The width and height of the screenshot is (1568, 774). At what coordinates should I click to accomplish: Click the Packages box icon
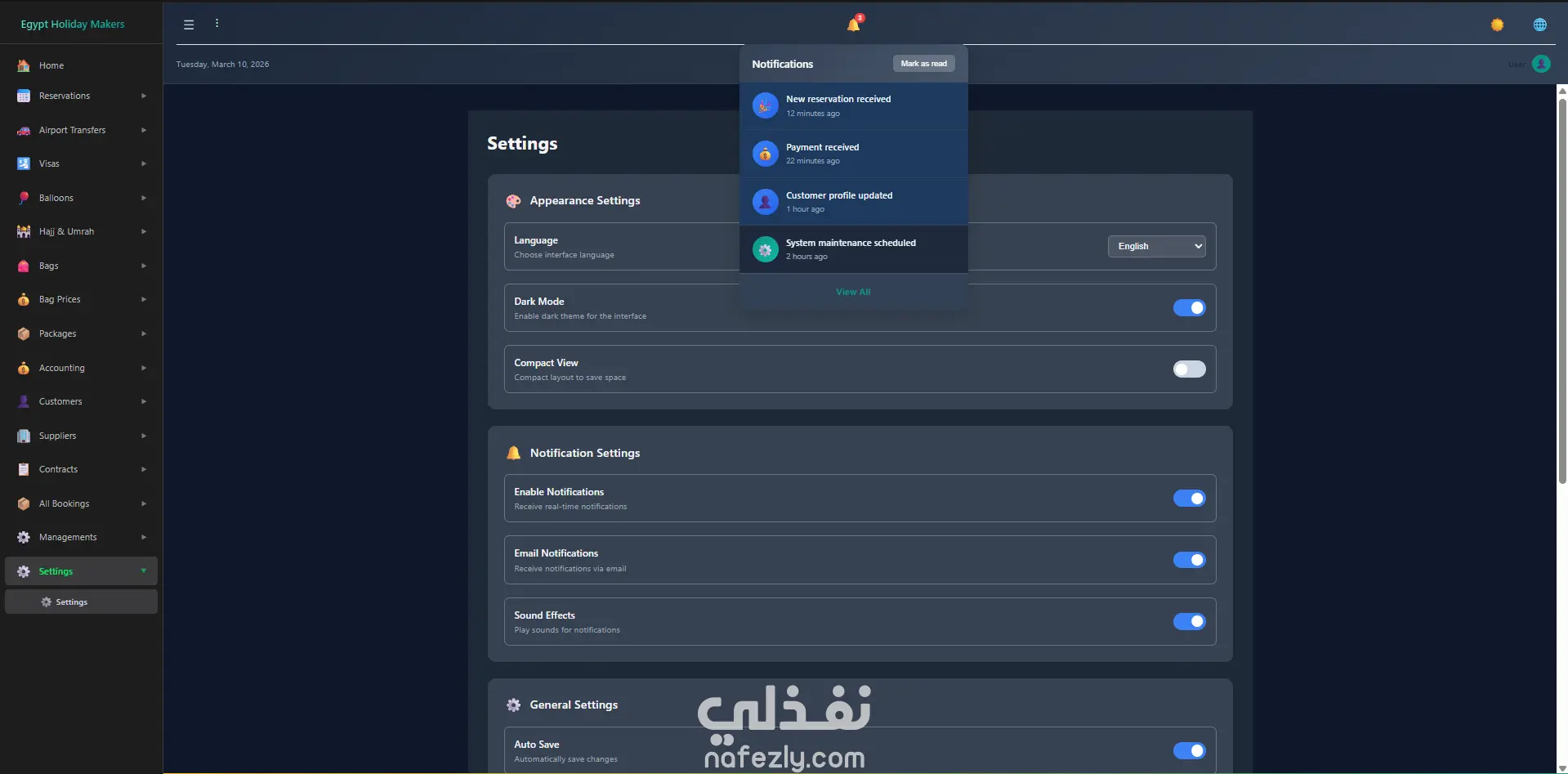click(24, 333)
